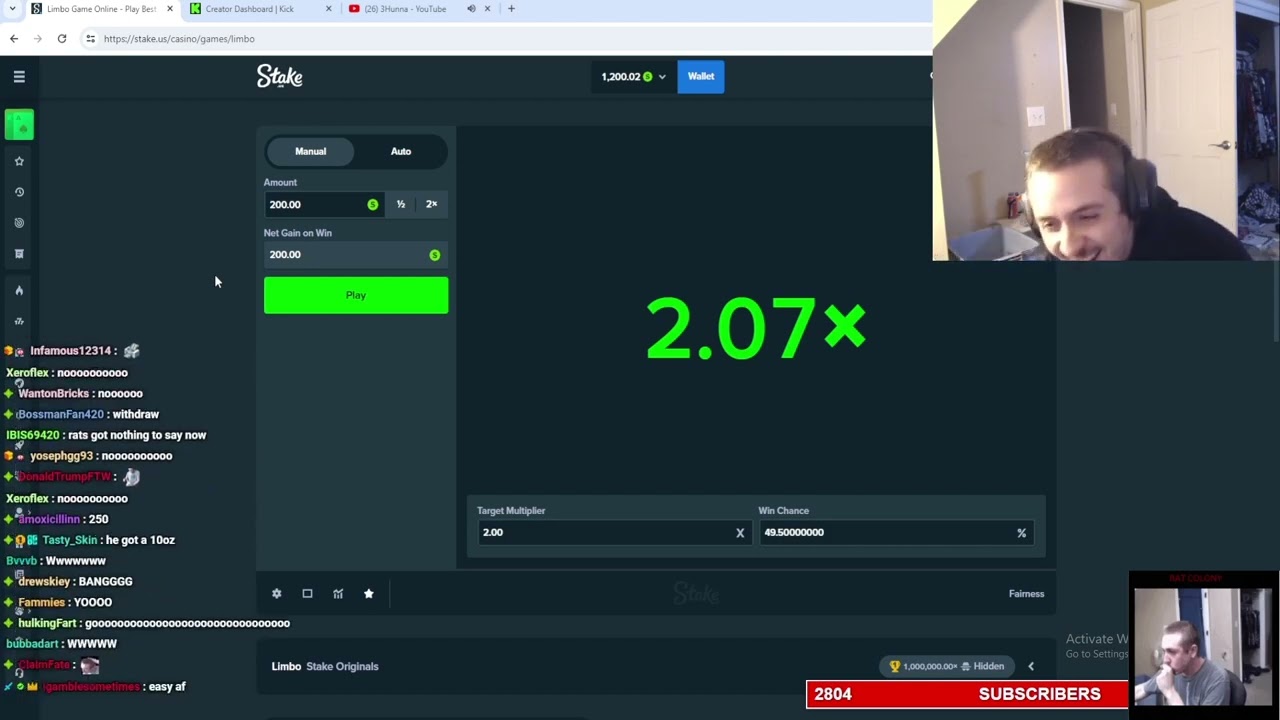Click the green Play button
This screenshot has height=720, width=1280.
pyautogui.click(x=356, y=295)
